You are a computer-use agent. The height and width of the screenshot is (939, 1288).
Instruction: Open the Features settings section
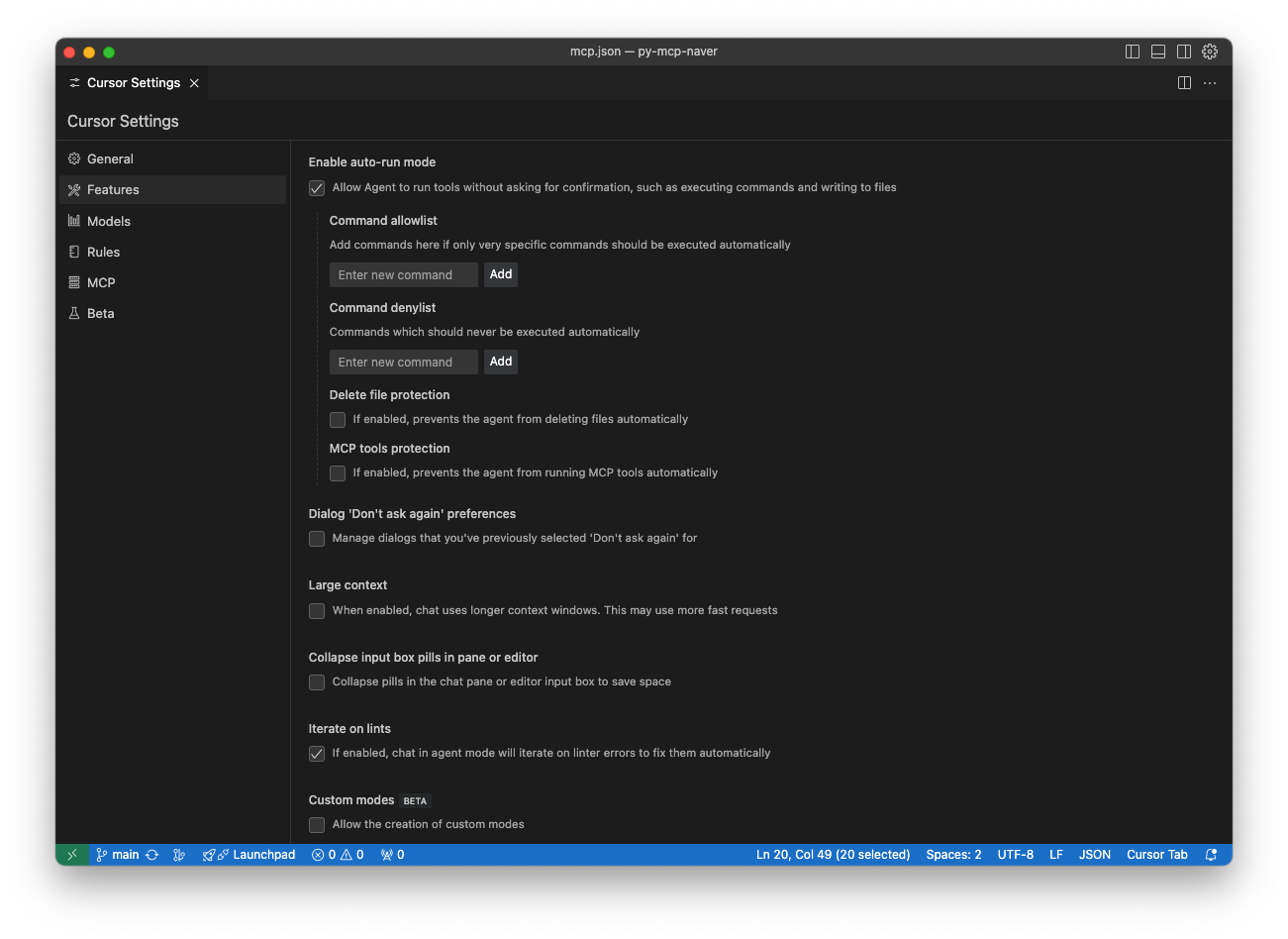click(x=172, y=189)
